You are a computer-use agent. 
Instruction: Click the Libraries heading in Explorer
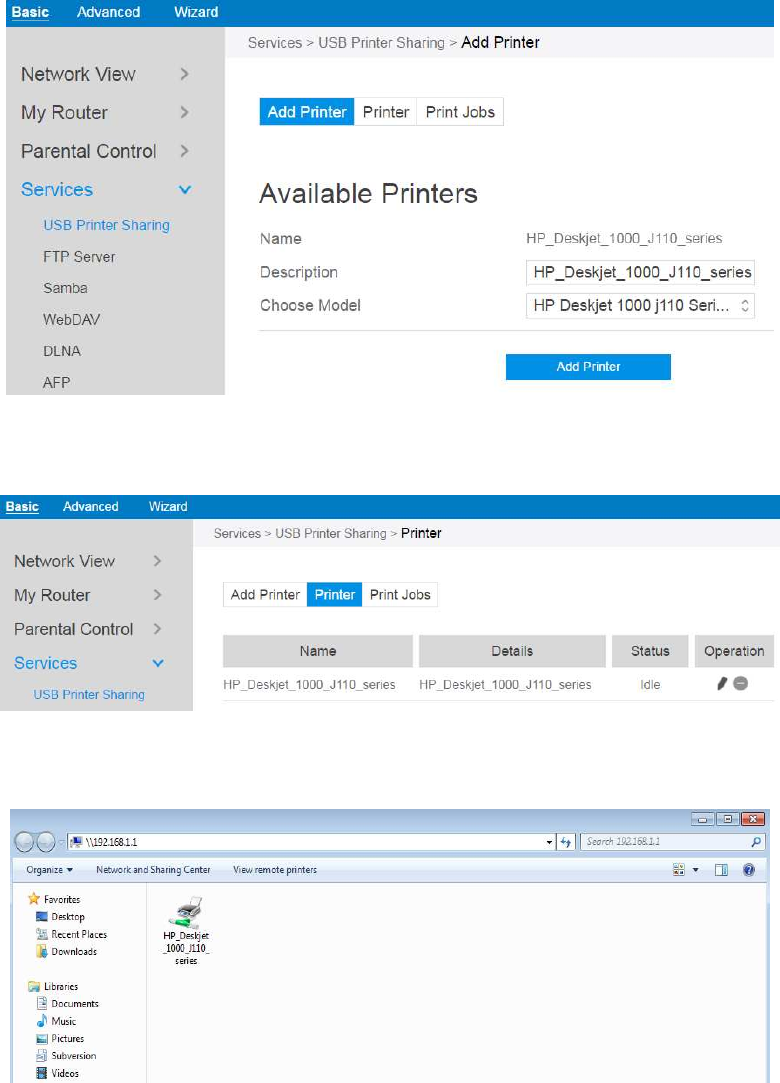(53, 986)
